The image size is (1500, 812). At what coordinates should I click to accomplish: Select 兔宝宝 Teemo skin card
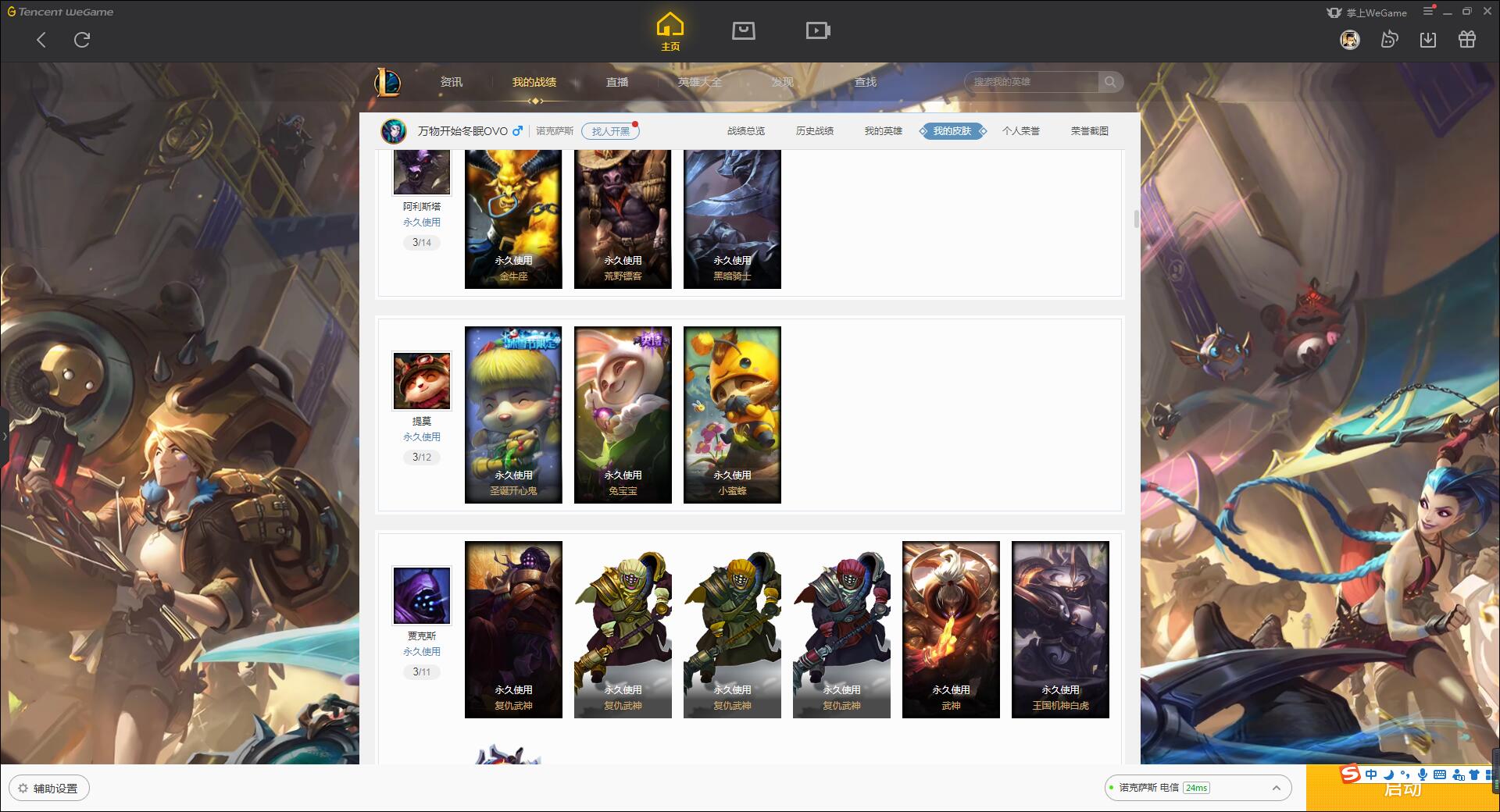[623, 415]
